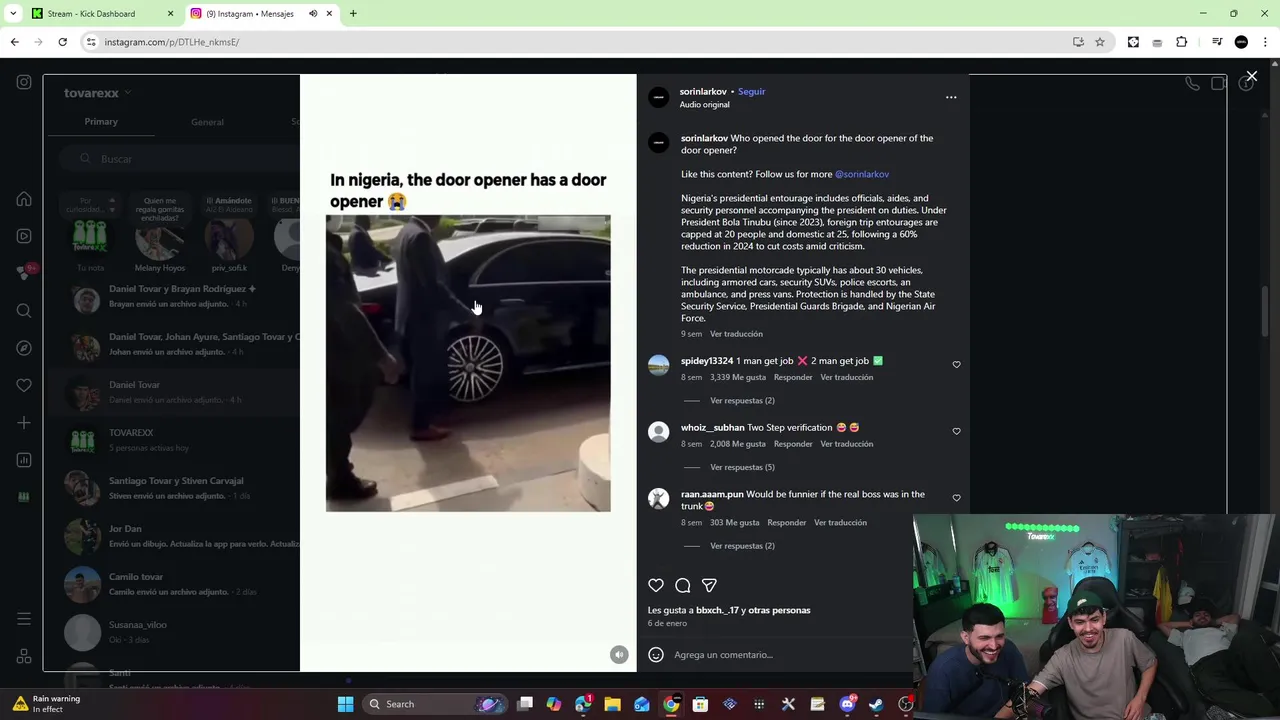Reload the Instagram page
Viewport: 1280px width, 720px height.
62,42
